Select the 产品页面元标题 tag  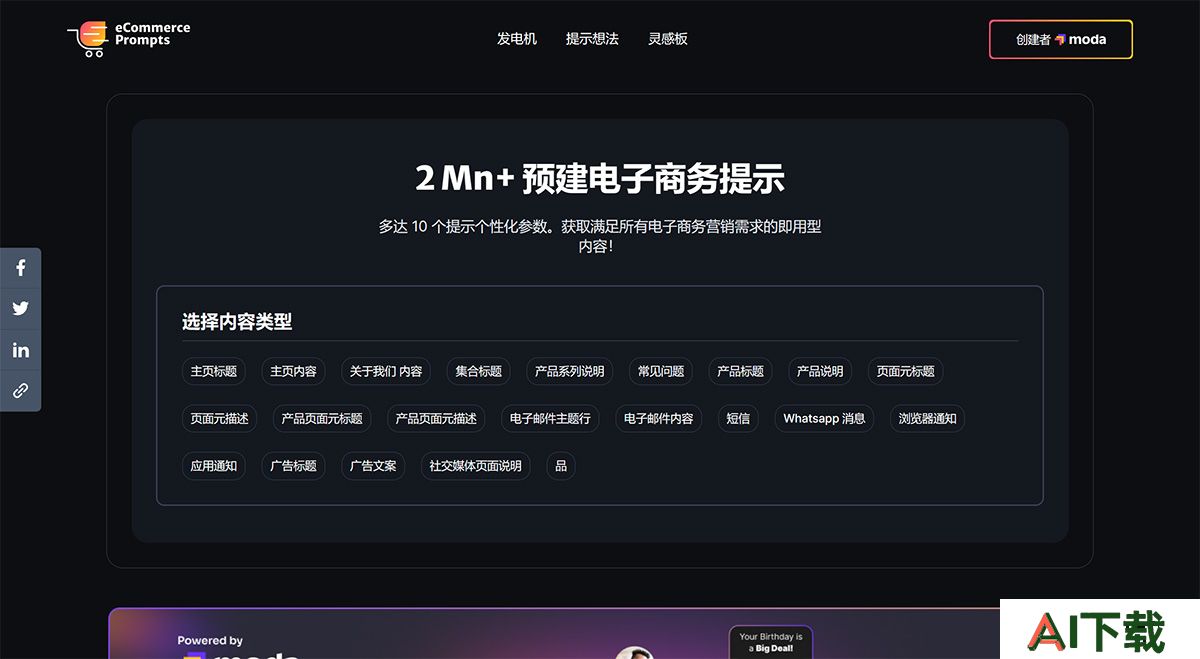click(322, 418)
